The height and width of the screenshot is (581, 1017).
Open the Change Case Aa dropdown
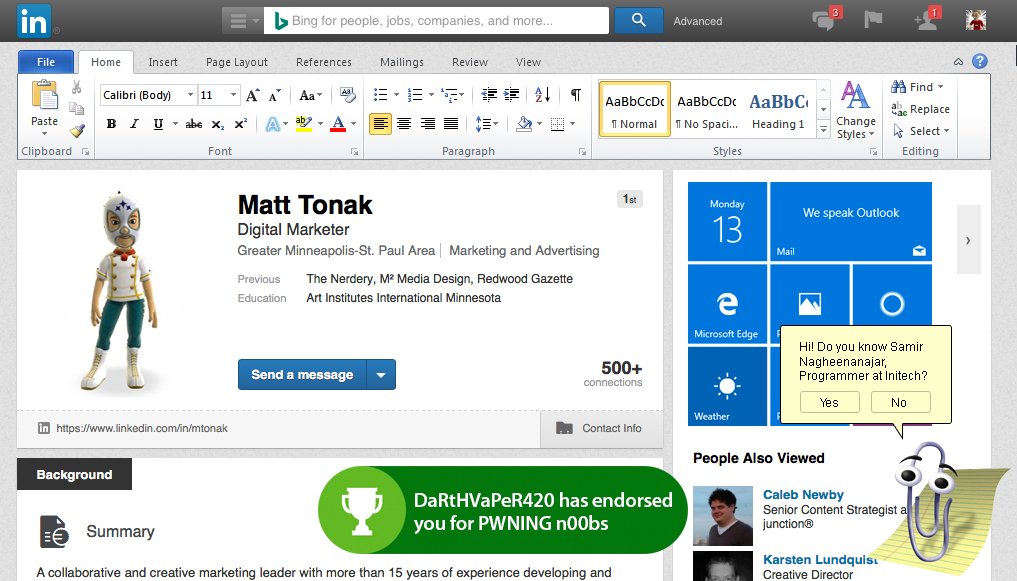pyautogui.click(x=311, y=95)
